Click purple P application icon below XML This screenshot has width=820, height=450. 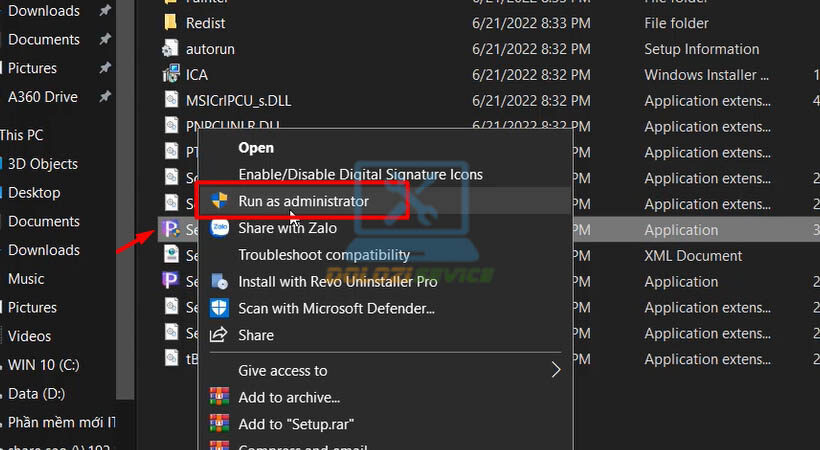170,281
